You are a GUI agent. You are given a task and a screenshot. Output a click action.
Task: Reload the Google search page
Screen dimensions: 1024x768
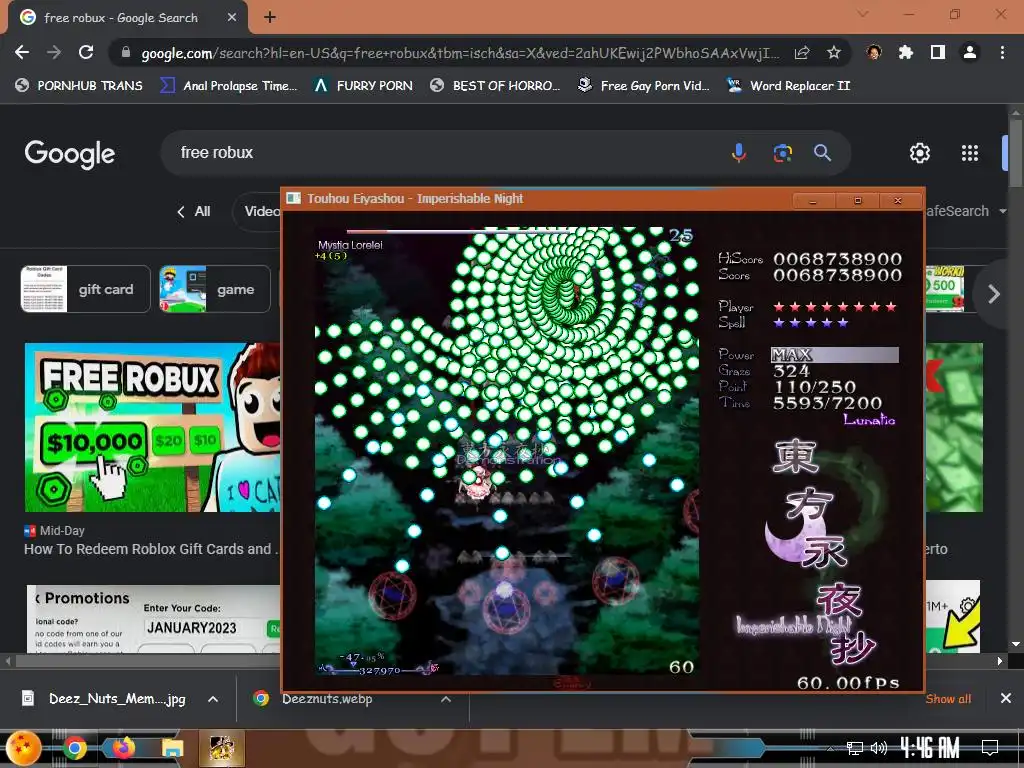[86, 52]
